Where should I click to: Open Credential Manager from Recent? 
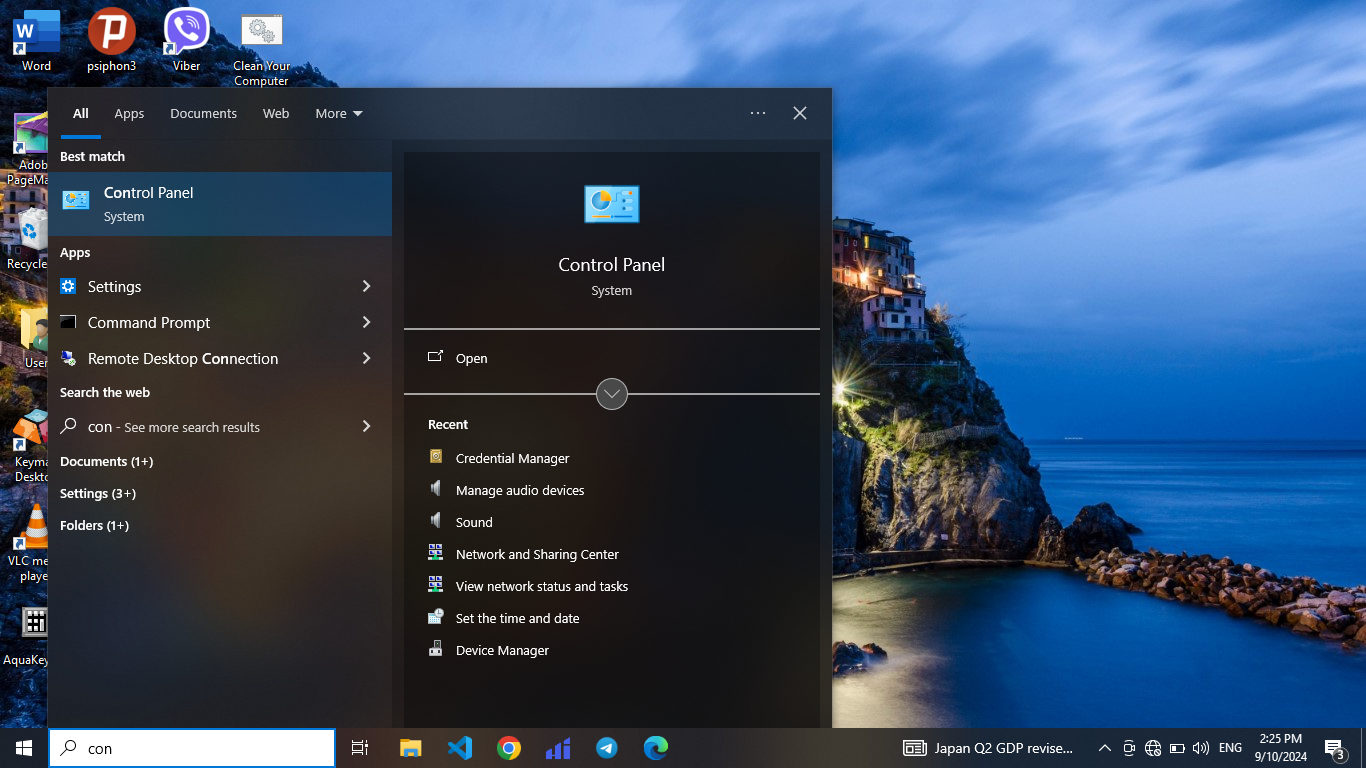pyautogui.click(x=512, y=458)
